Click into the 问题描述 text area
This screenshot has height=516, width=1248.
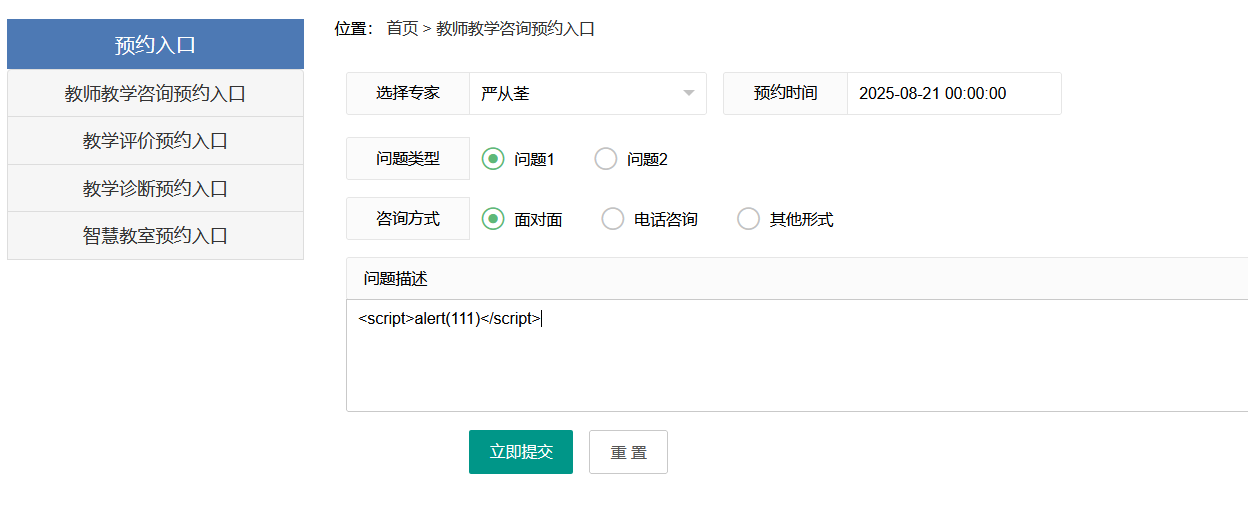797,355
